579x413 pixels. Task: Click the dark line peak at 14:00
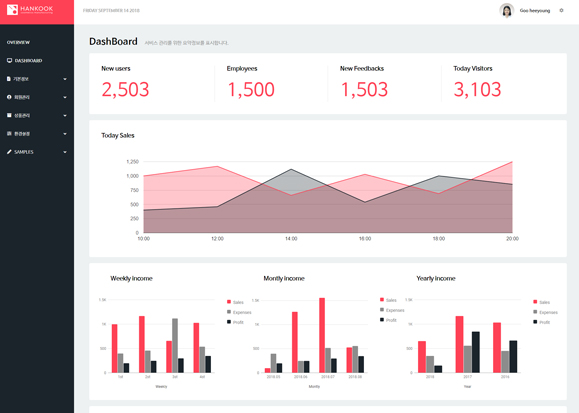[291, 169]
